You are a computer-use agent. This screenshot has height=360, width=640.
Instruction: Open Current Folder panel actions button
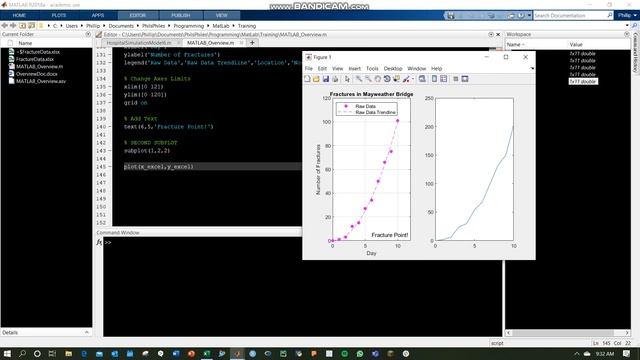click(88, 34)
